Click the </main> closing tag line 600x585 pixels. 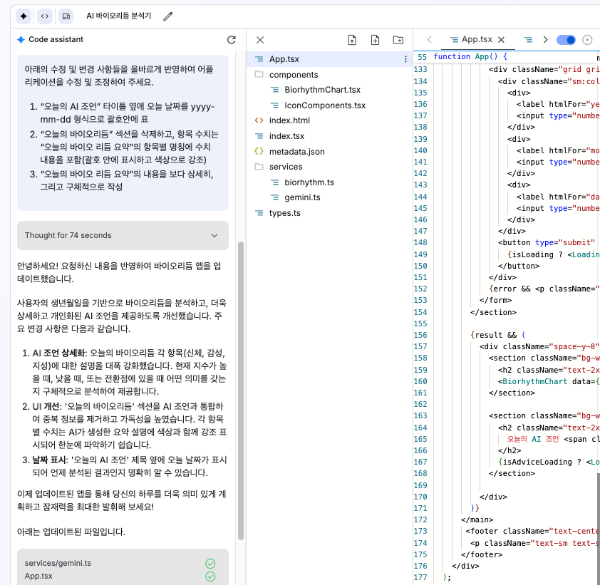point(477,520)
